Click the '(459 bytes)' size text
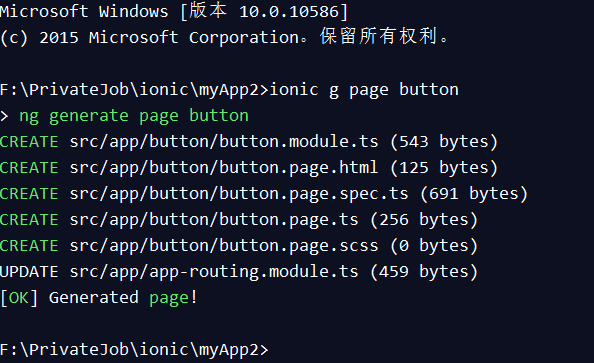This screenshot has height=363, width=594. [424, 272]
